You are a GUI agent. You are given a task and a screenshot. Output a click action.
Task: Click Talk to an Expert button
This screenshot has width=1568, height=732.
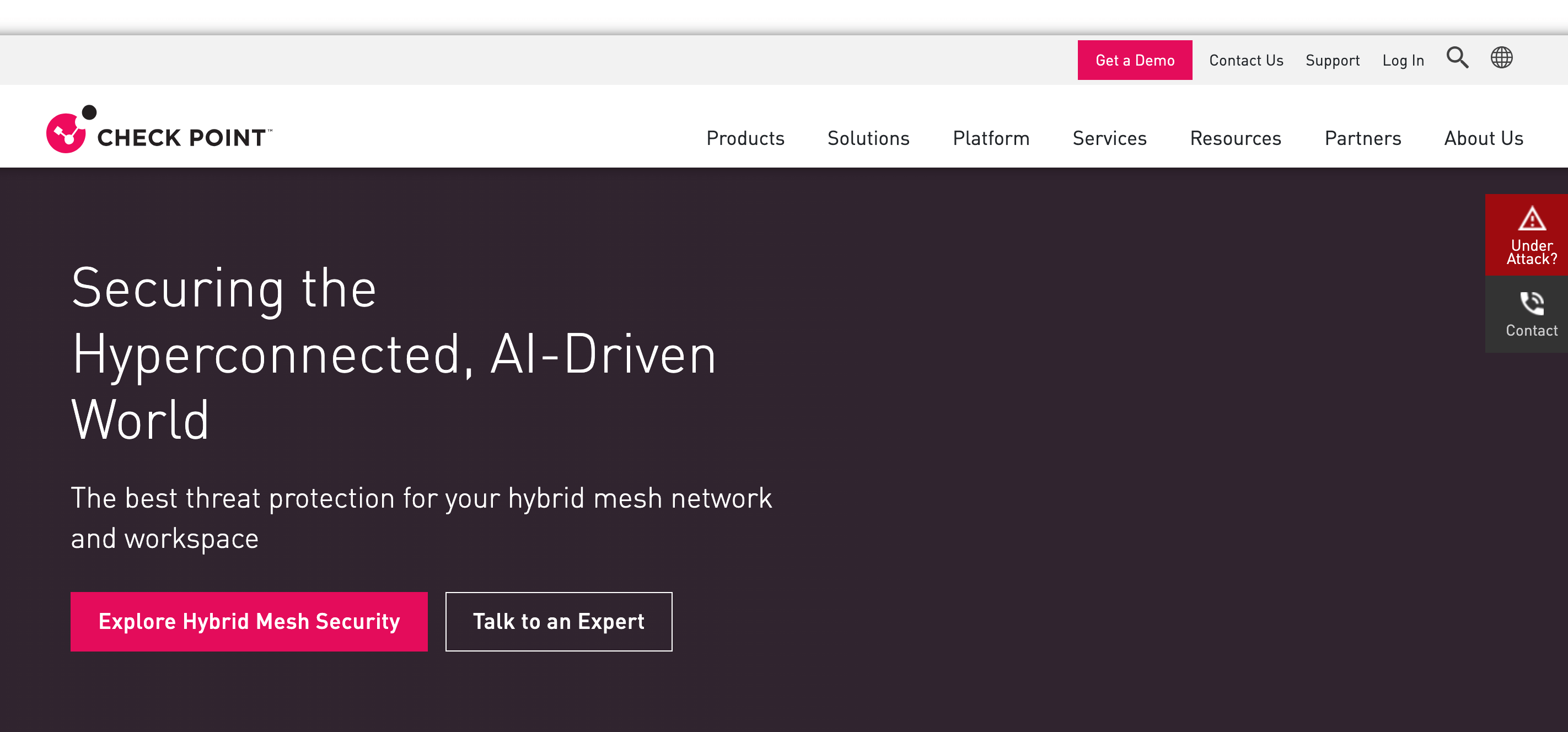coord(558,621)
